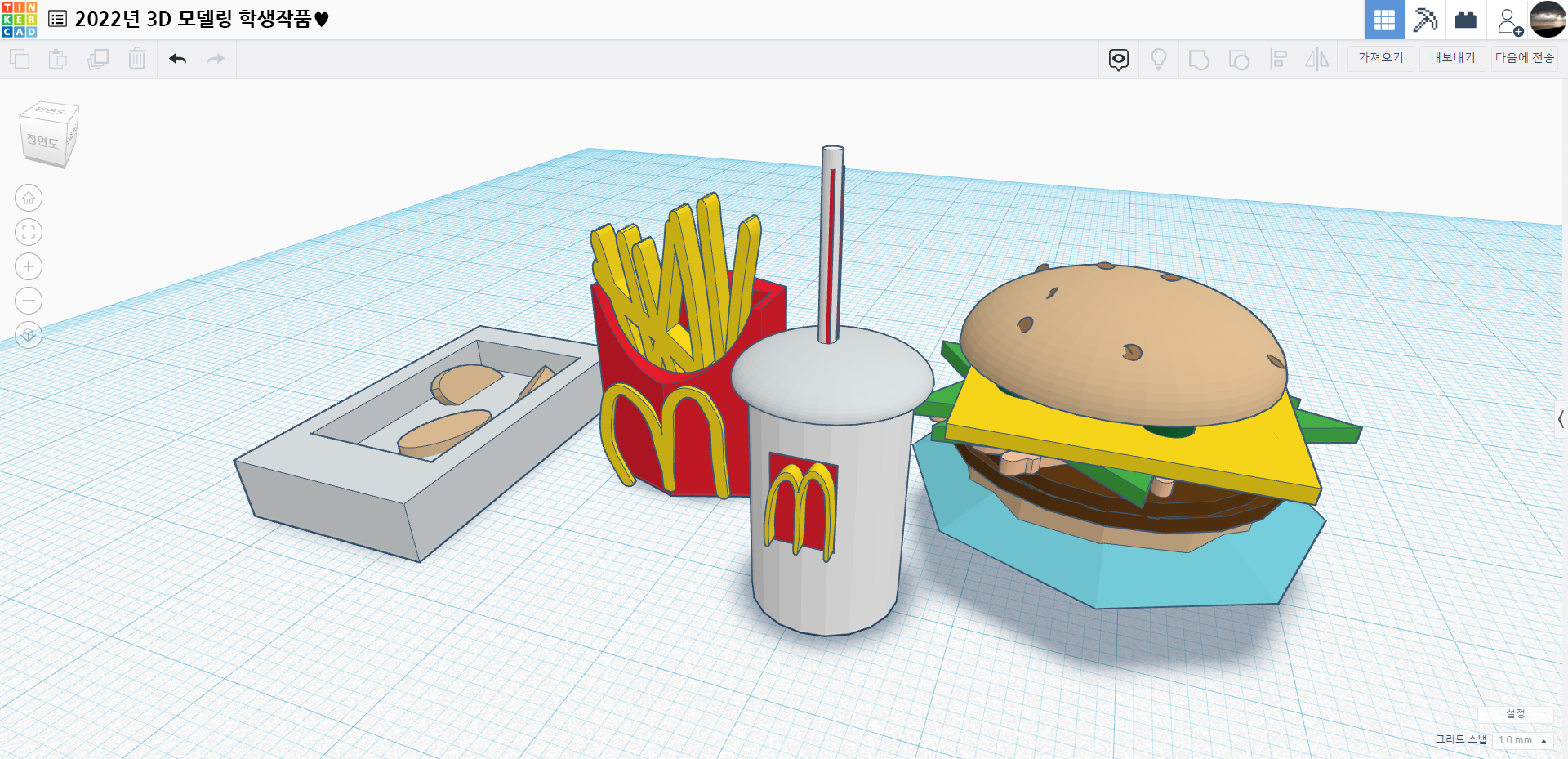Click the Home view icon
Viewport: 1568px width, 759px height.
pos(29,198)
